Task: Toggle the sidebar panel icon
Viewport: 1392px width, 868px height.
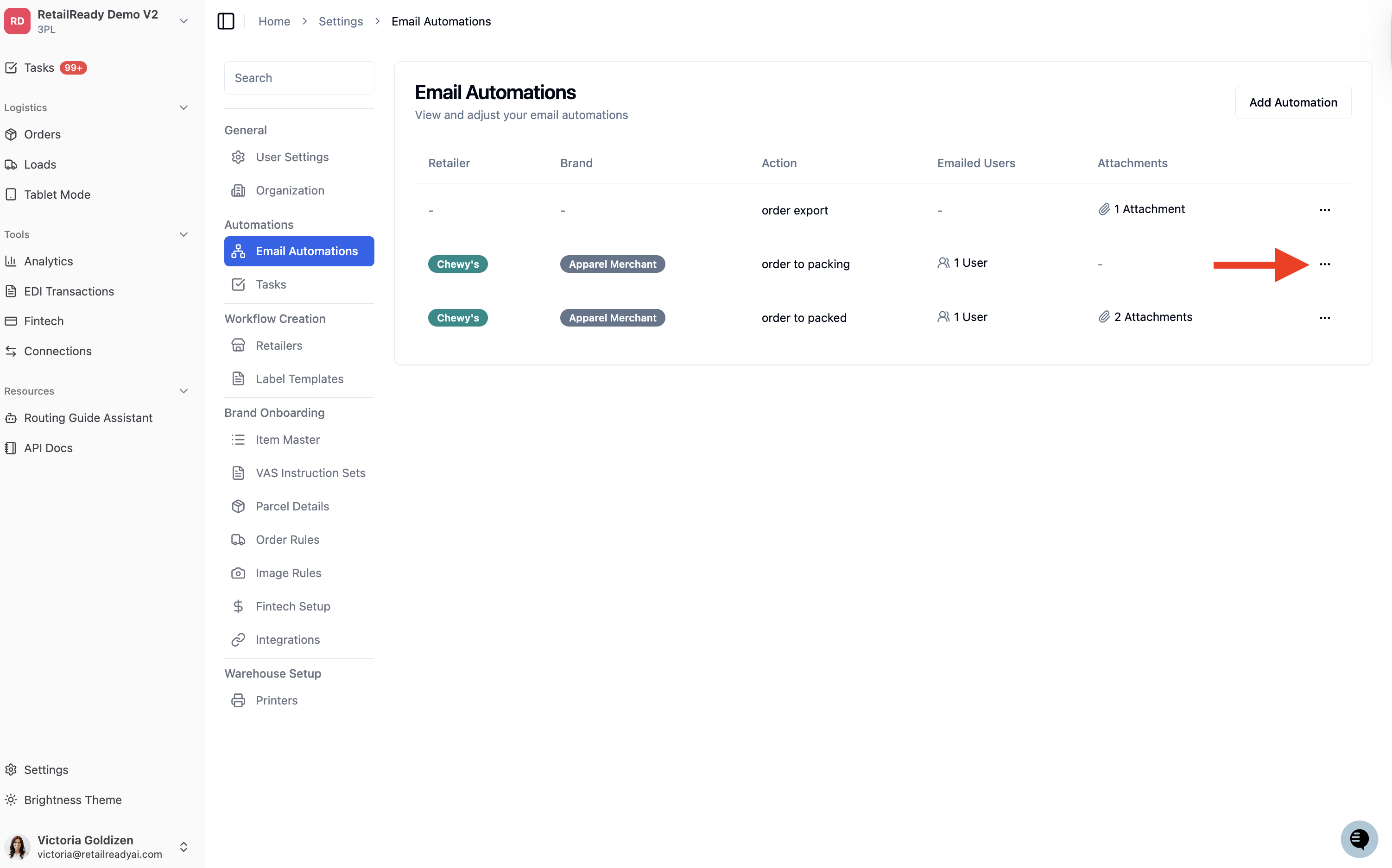Action: coord(226,21)
